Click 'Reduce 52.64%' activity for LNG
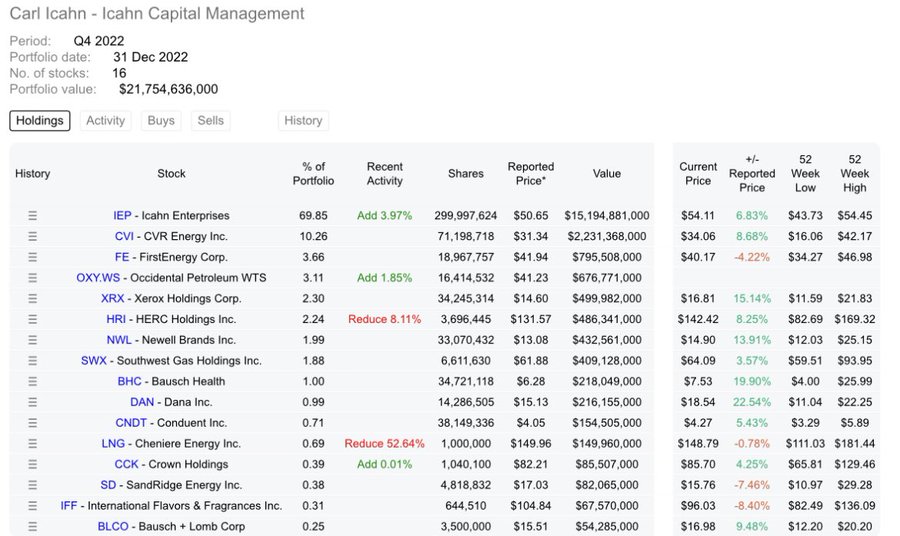900x536 pixels. pyautogui.click(x=385, y=444)
